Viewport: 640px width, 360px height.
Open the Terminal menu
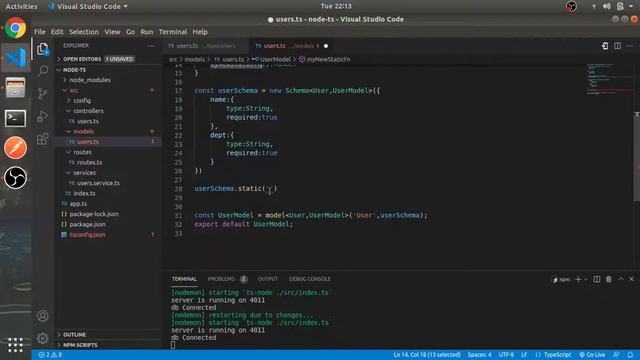click(x=173, y=32)
